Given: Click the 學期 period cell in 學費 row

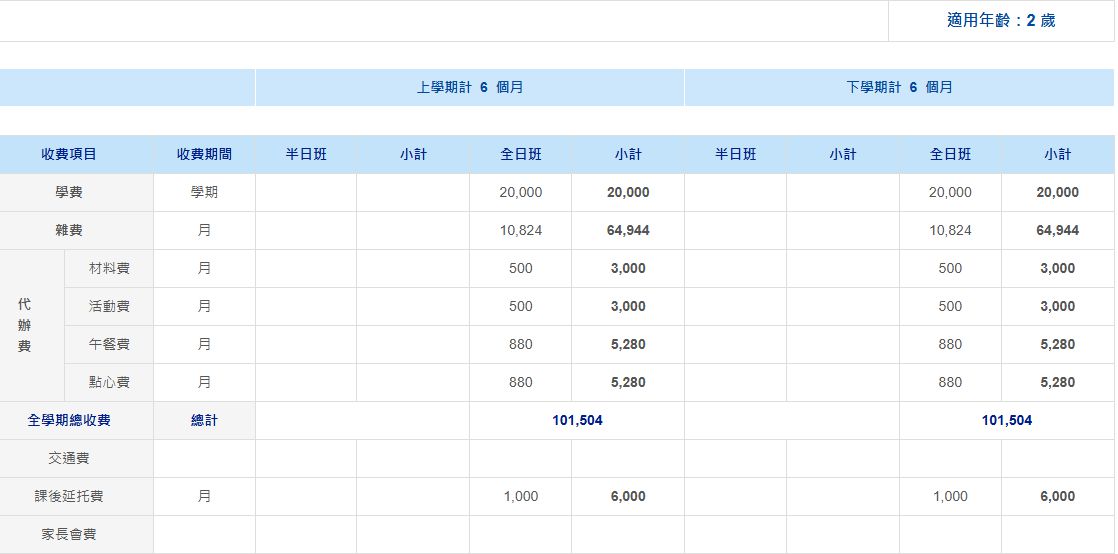Looking at the screenshot, I should pyautogui.click(x=204, y=192).
